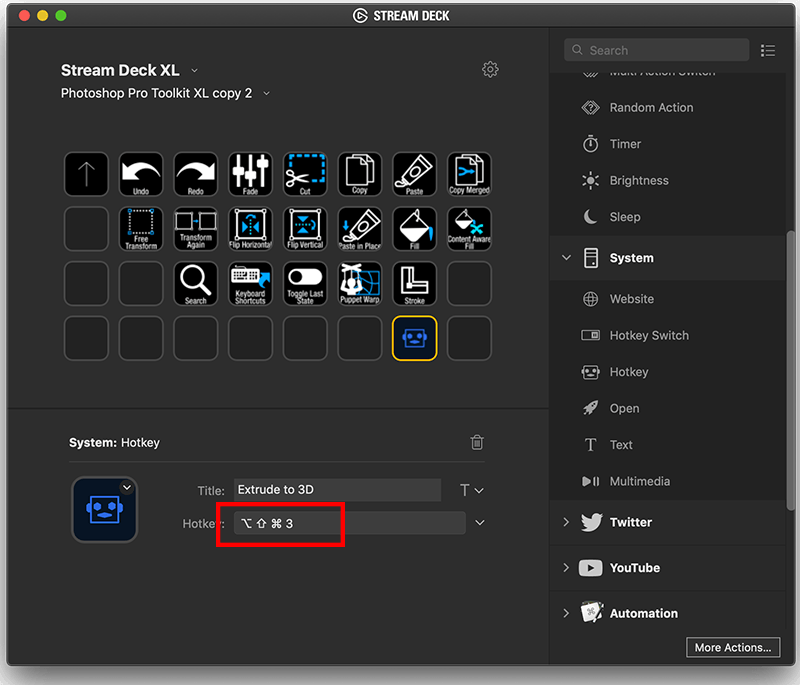
Task: Select the Content Aware Fill key
Action: [x=469, y=229]
